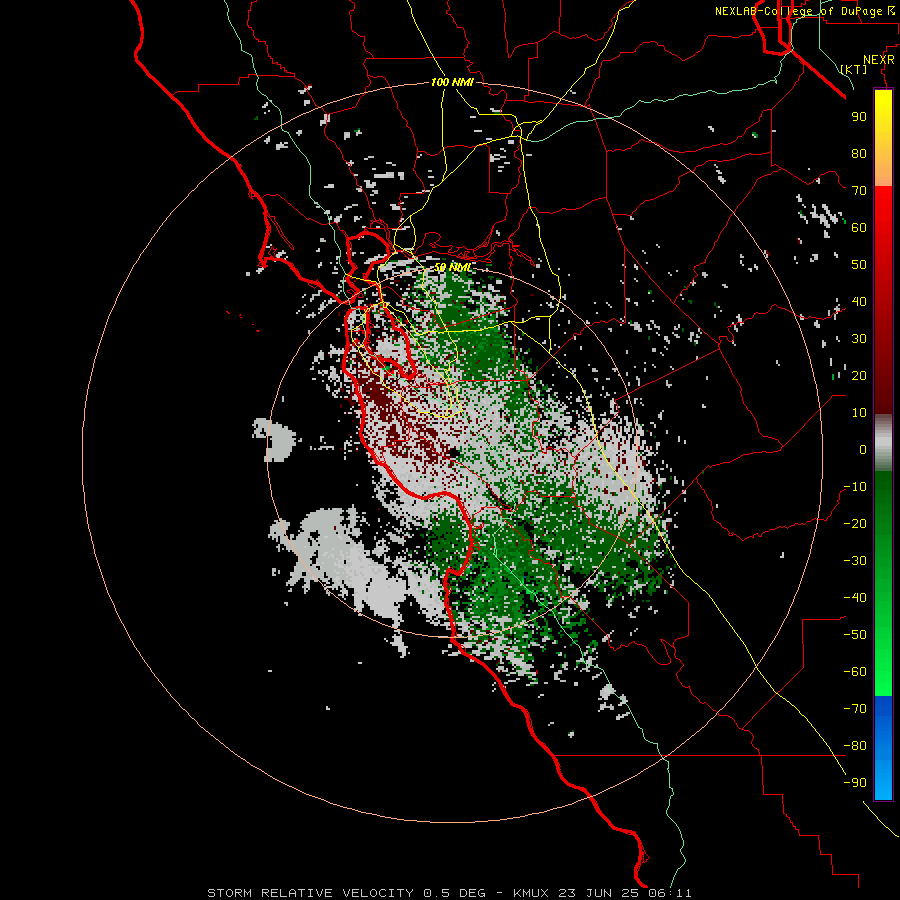Click the gray zero-velocity segment of the scale
The width and height of the screenshot is (900, 900).
pos(883,442)
